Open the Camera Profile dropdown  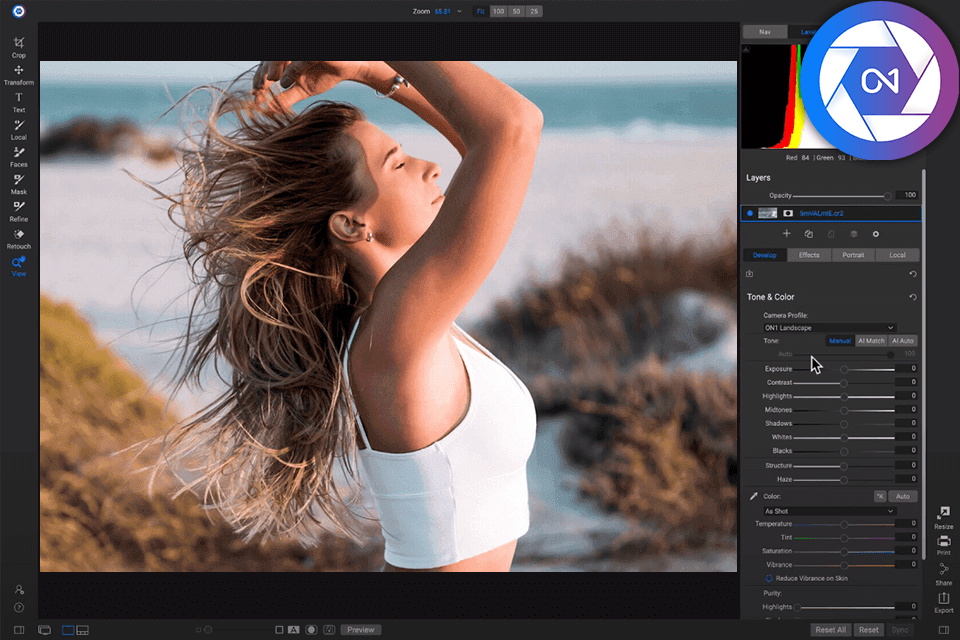(829, 327)
